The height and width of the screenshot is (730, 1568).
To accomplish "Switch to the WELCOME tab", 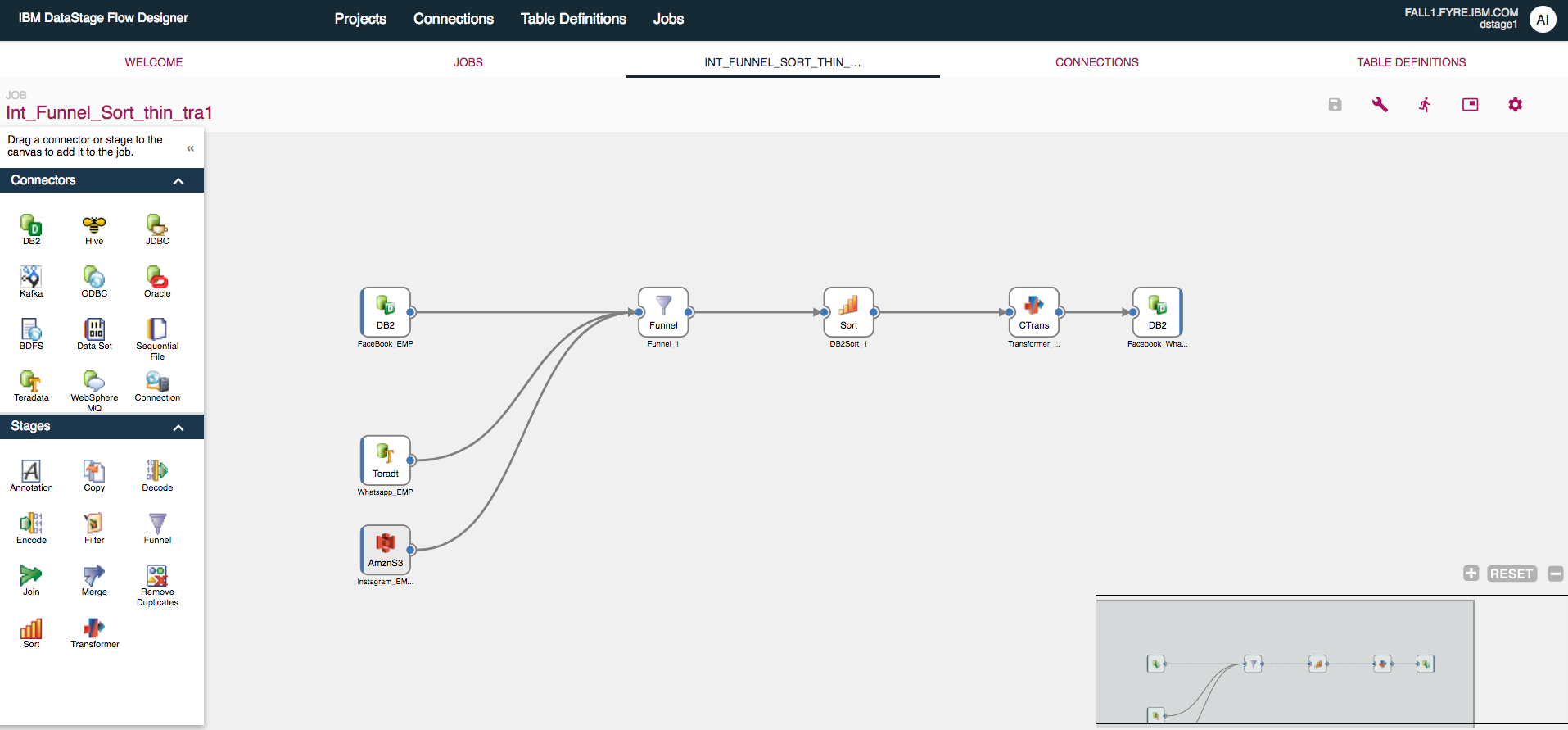I will tap(154, 62).
